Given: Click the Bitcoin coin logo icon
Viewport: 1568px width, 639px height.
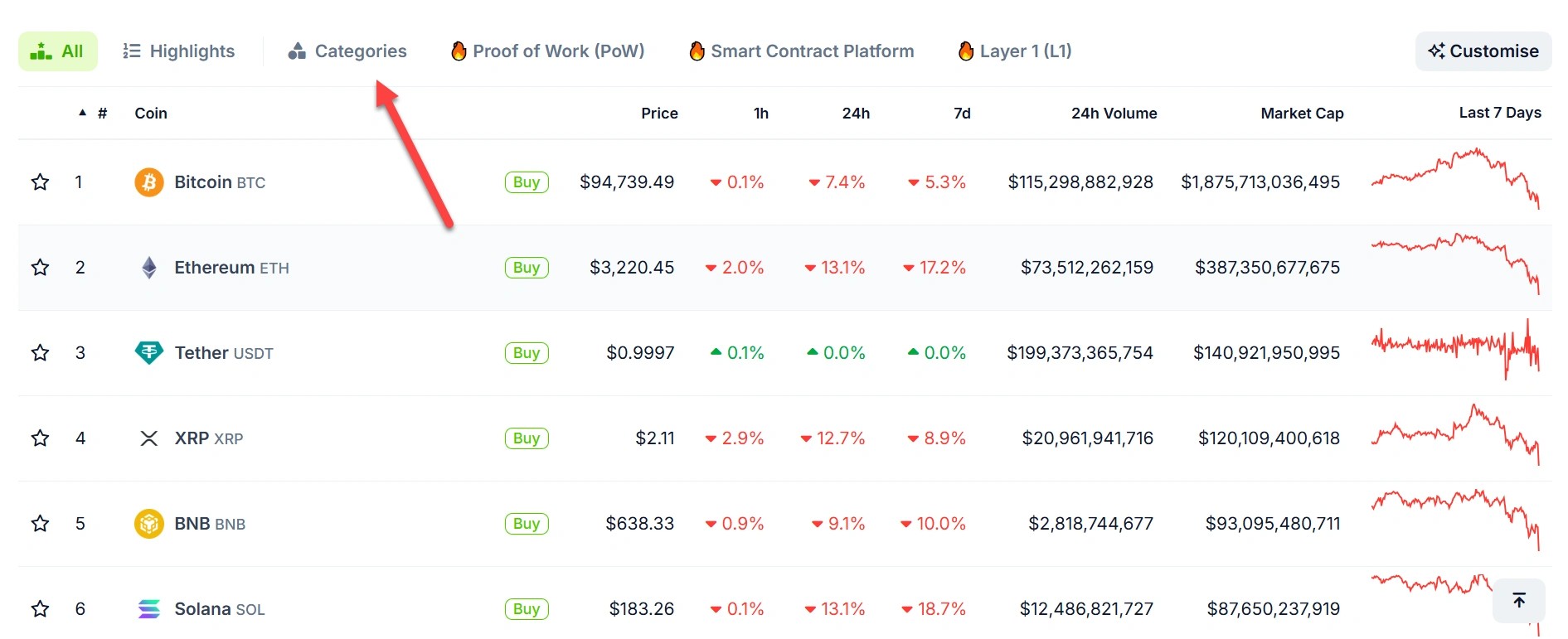Looking at the screenshot, I should pos(149,182).
